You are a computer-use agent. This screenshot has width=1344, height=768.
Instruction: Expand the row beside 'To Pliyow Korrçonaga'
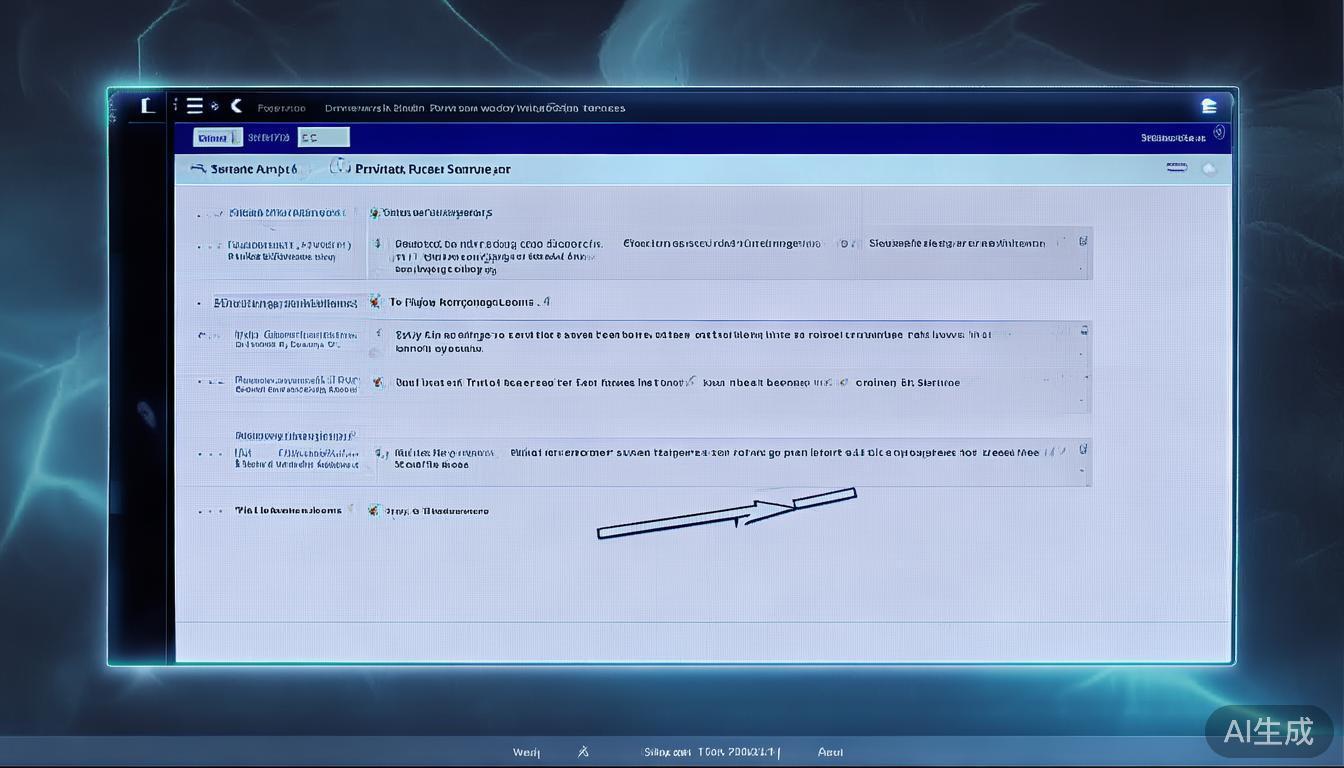(199, 302)
